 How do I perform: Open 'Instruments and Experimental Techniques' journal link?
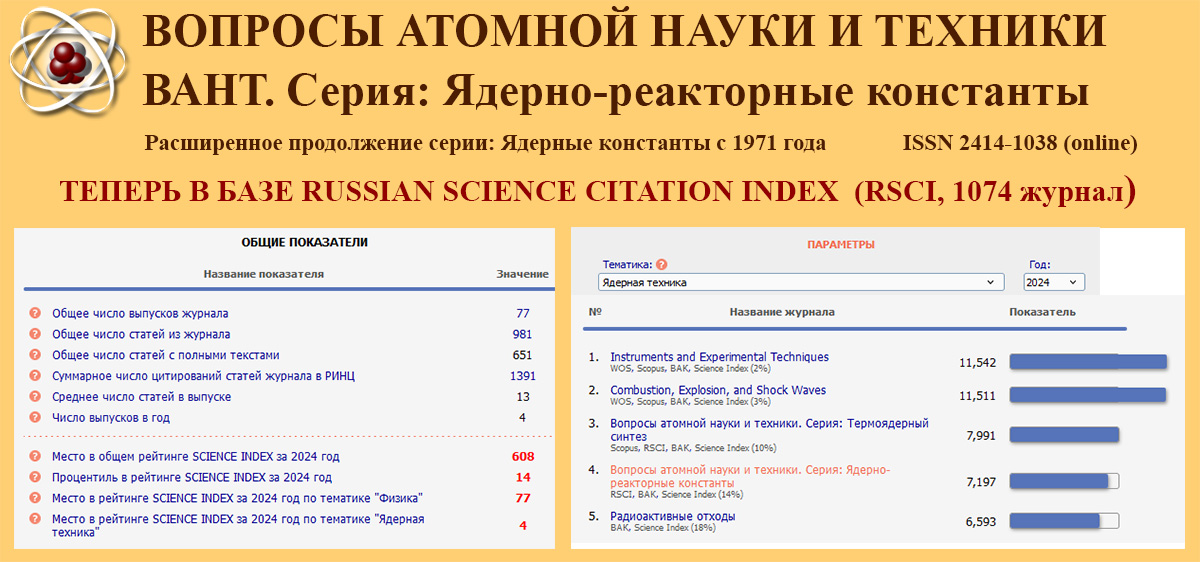tap(719, 357)
